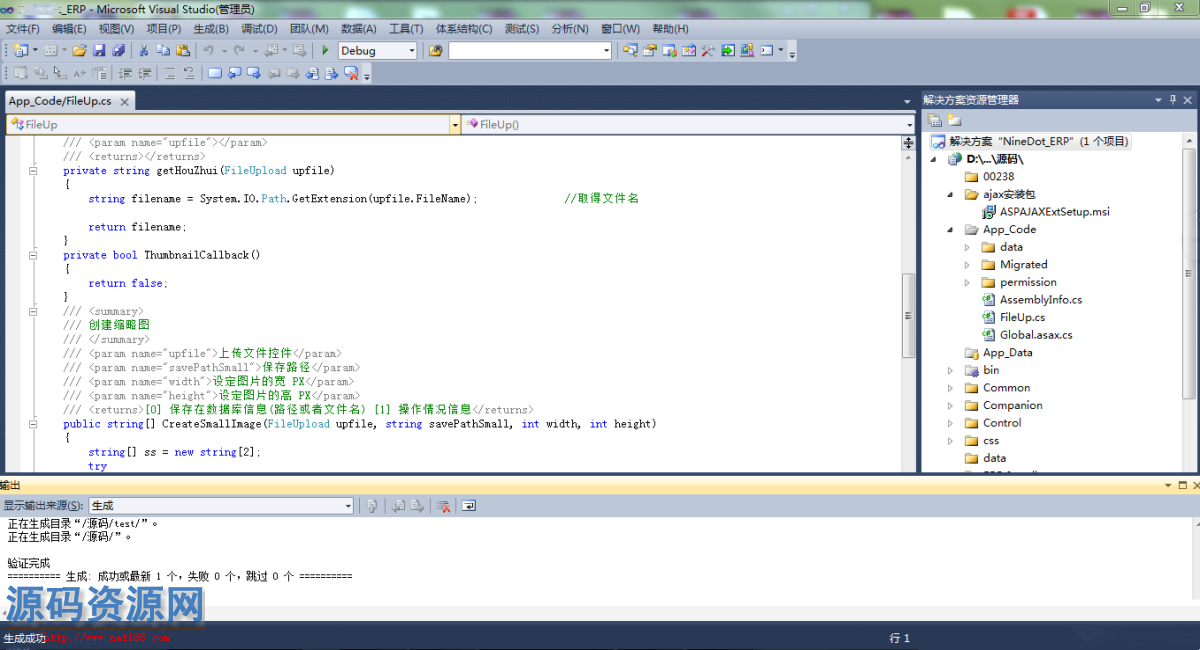This screenshot has height=650, width=1200.
Task: Select Global.asax.cs in Solution Explorer
Action: coord(1036,336)
